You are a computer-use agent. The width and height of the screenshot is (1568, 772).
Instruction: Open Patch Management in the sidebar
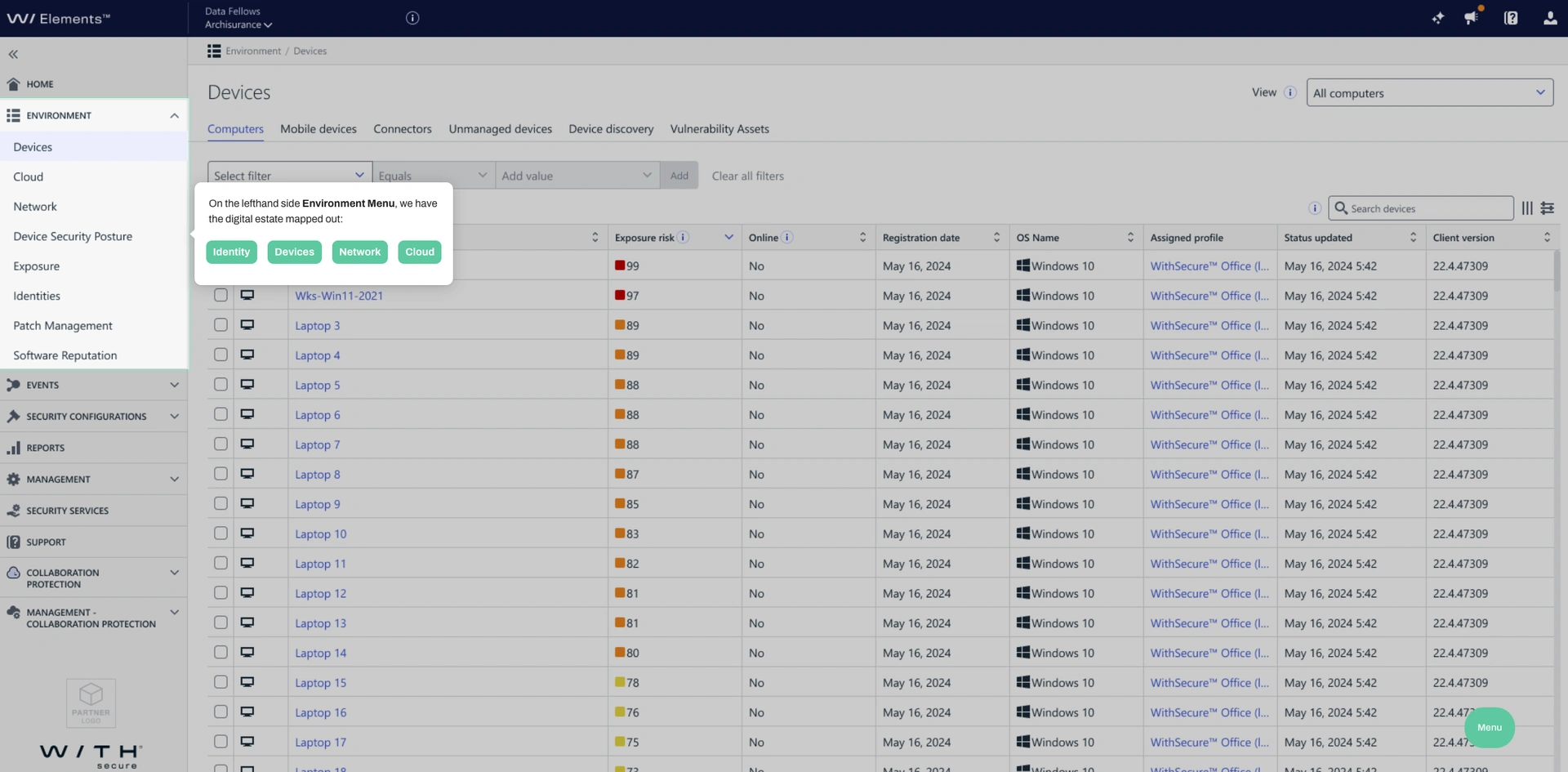point(63,326)
